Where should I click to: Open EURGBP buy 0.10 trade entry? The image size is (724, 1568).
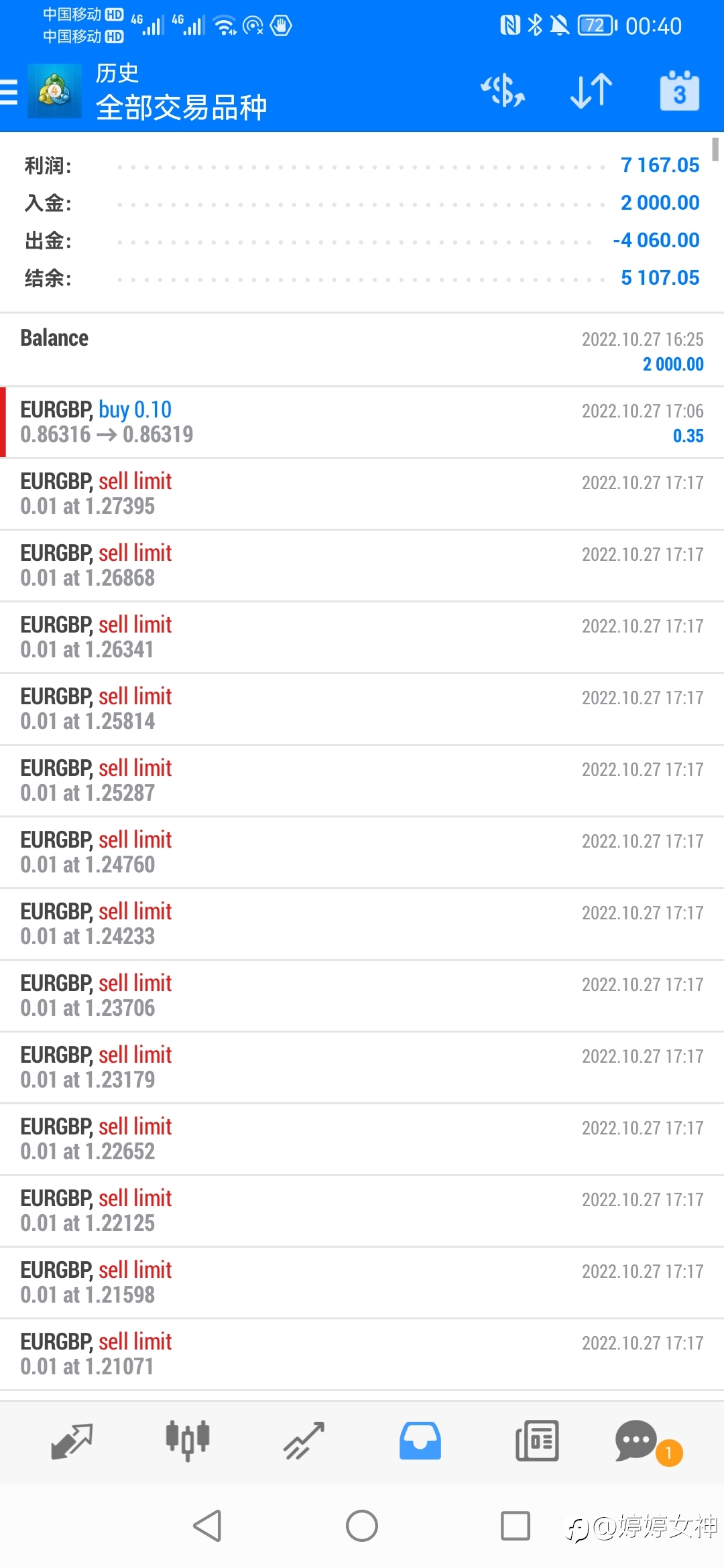[x=362, y=422]
